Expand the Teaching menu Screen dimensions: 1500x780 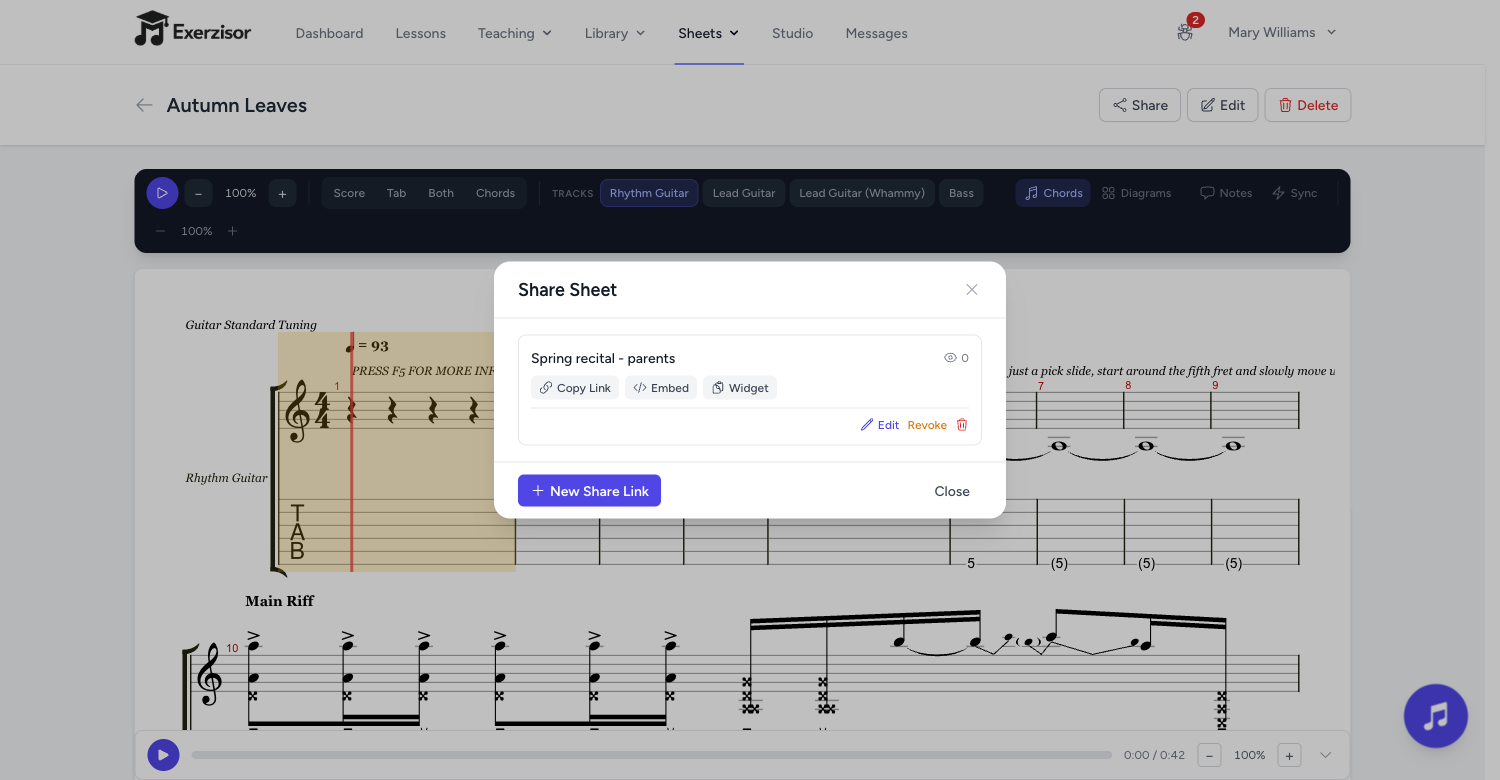(514, 33)
